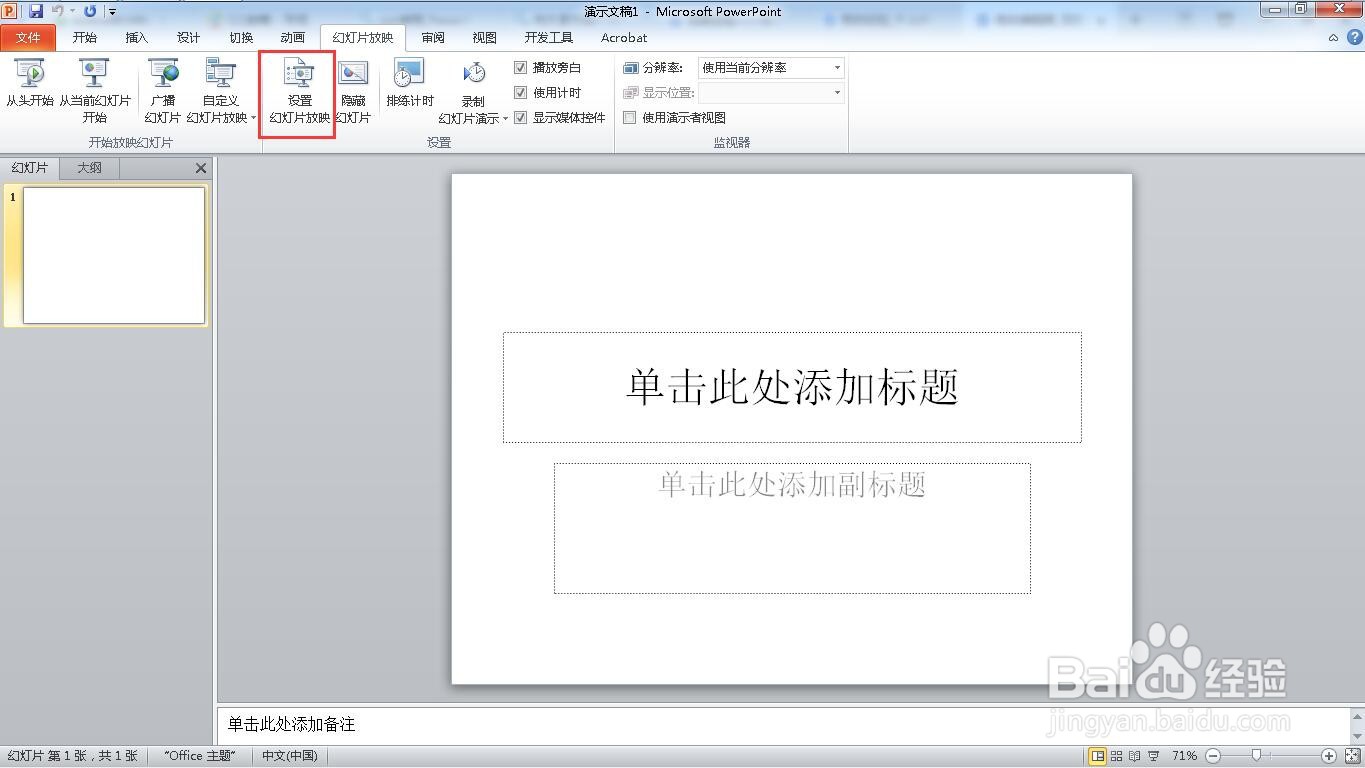Switch to the View (视图) tab

point(485,38)
